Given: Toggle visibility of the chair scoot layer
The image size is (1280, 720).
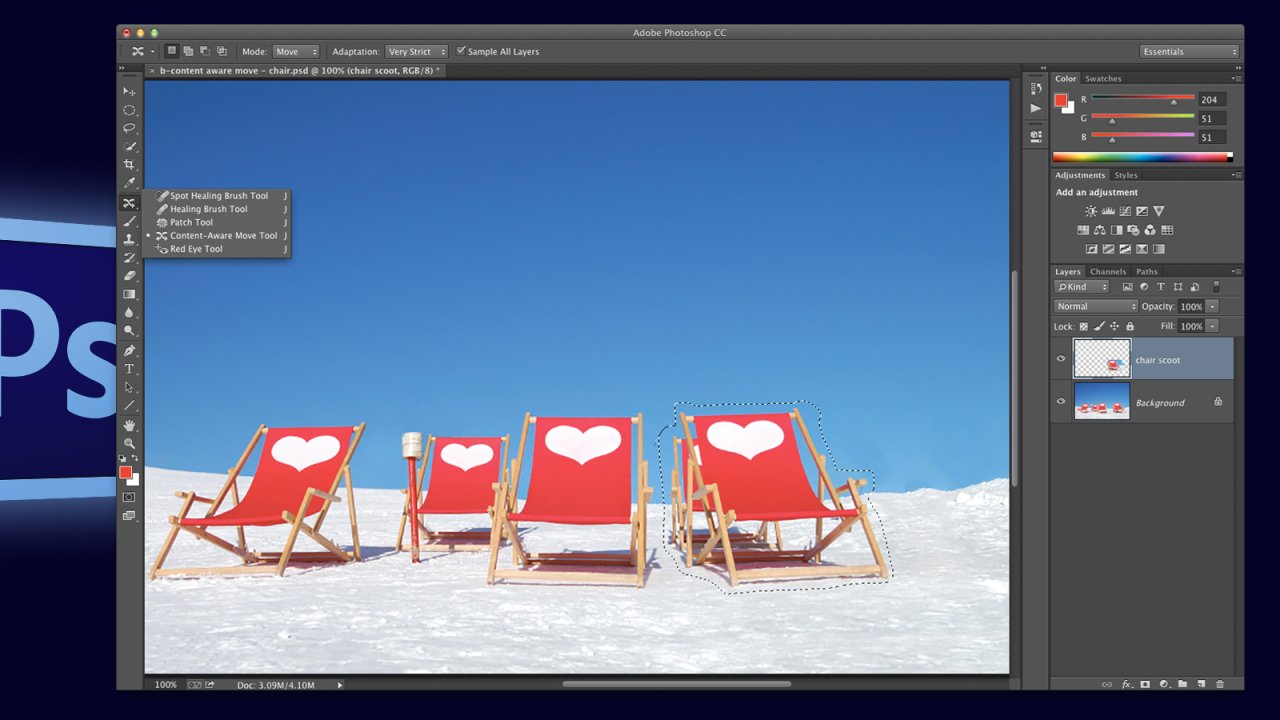Looking at the screenshot, I should (1062, 358).
